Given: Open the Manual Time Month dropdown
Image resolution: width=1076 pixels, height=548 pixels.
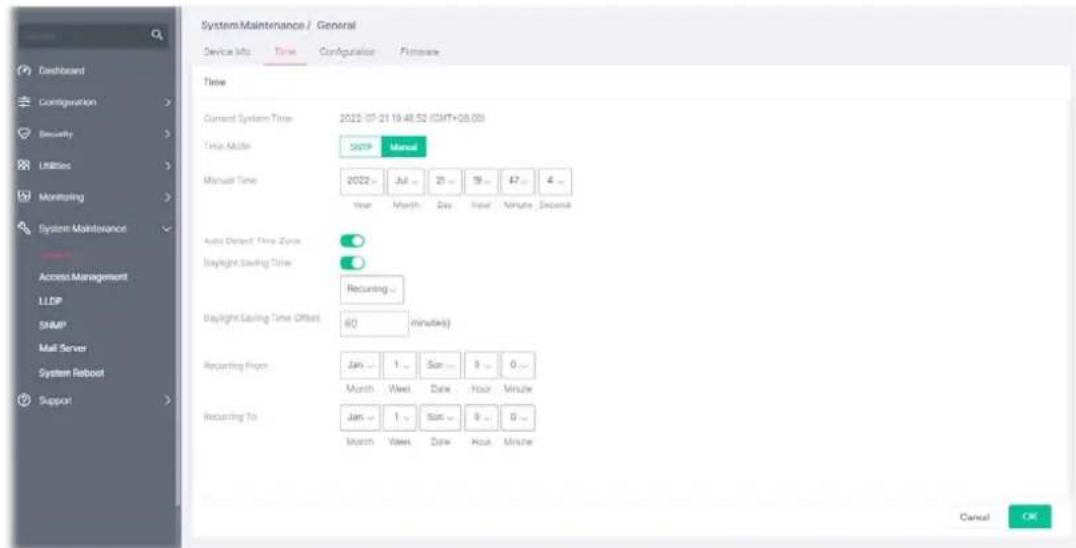Looking at the screenshot, I should click(406, 182).
